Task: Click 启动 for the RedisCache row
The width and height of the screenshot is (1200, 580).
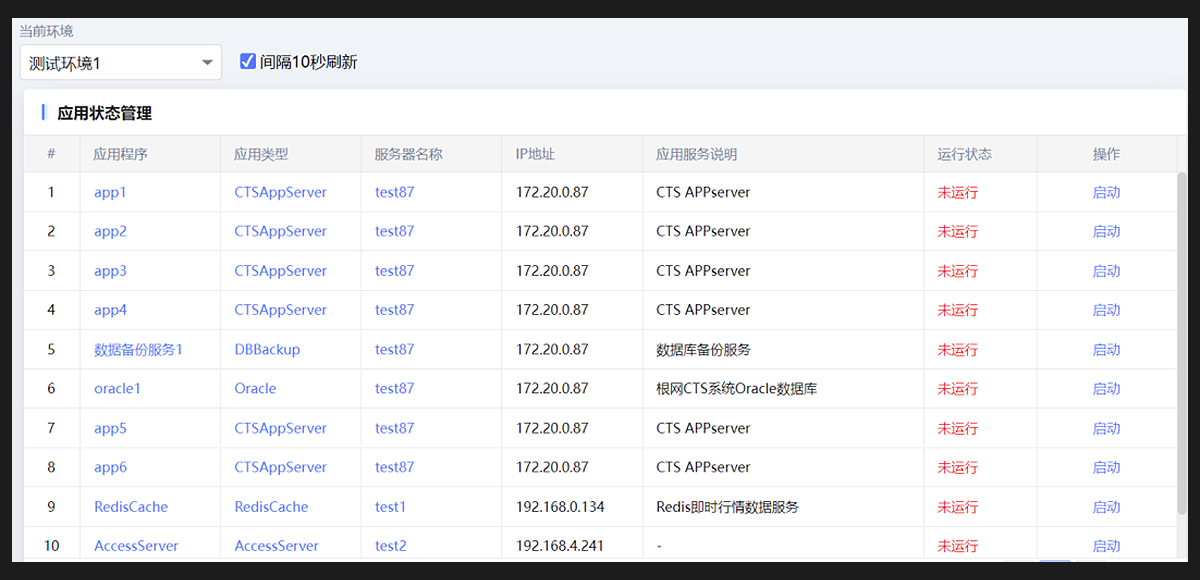Action: coord(1106,507)
